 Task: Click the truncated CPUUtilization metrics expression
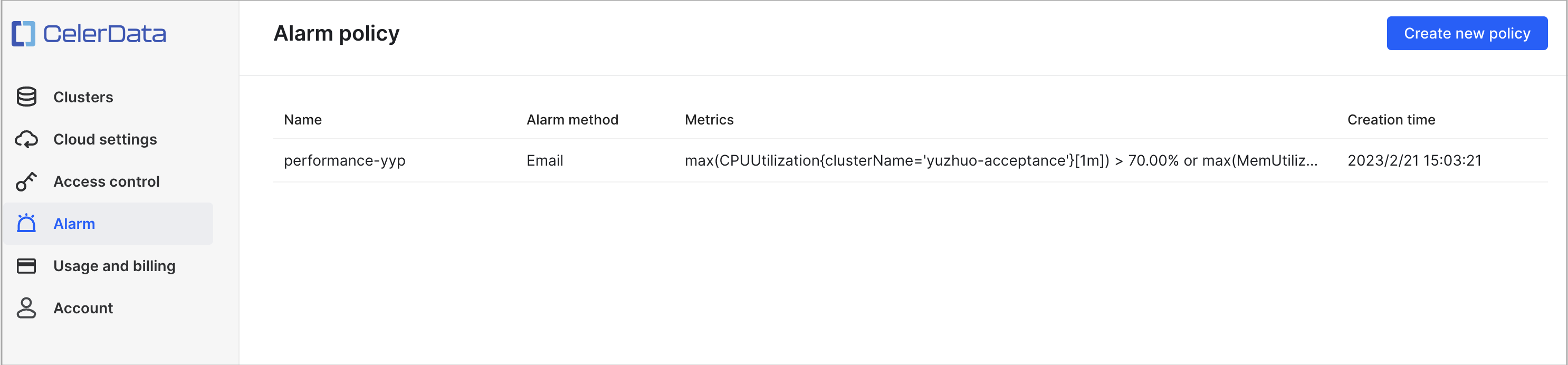click(1001, 160)
